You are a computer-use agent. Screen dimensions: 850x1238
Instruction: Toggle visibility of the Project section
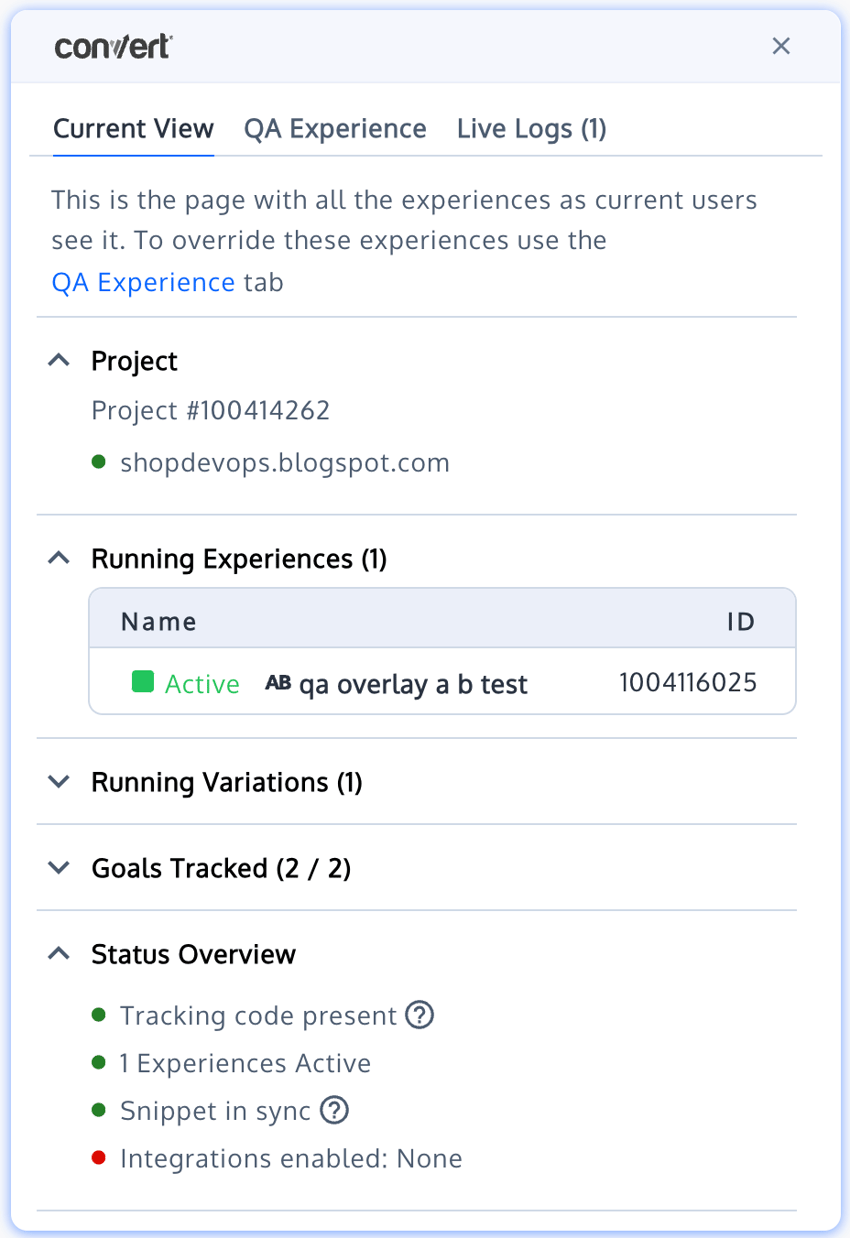pyautogui.click(x=58, y=360)
